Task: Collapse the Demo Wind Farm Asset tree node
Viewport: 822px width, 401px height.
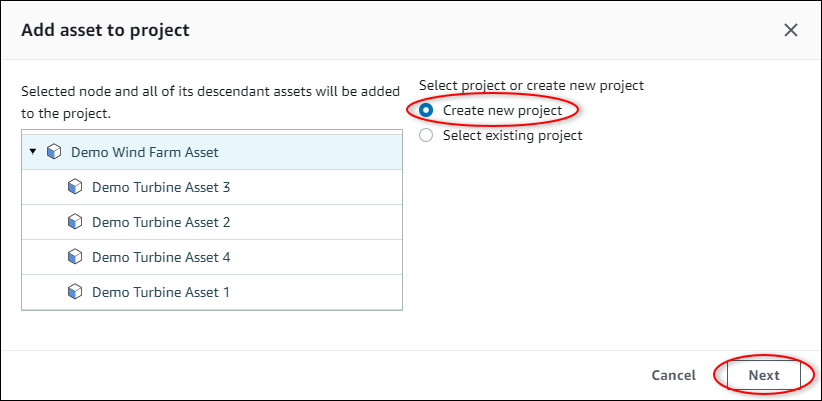Action: click(33, 152)
